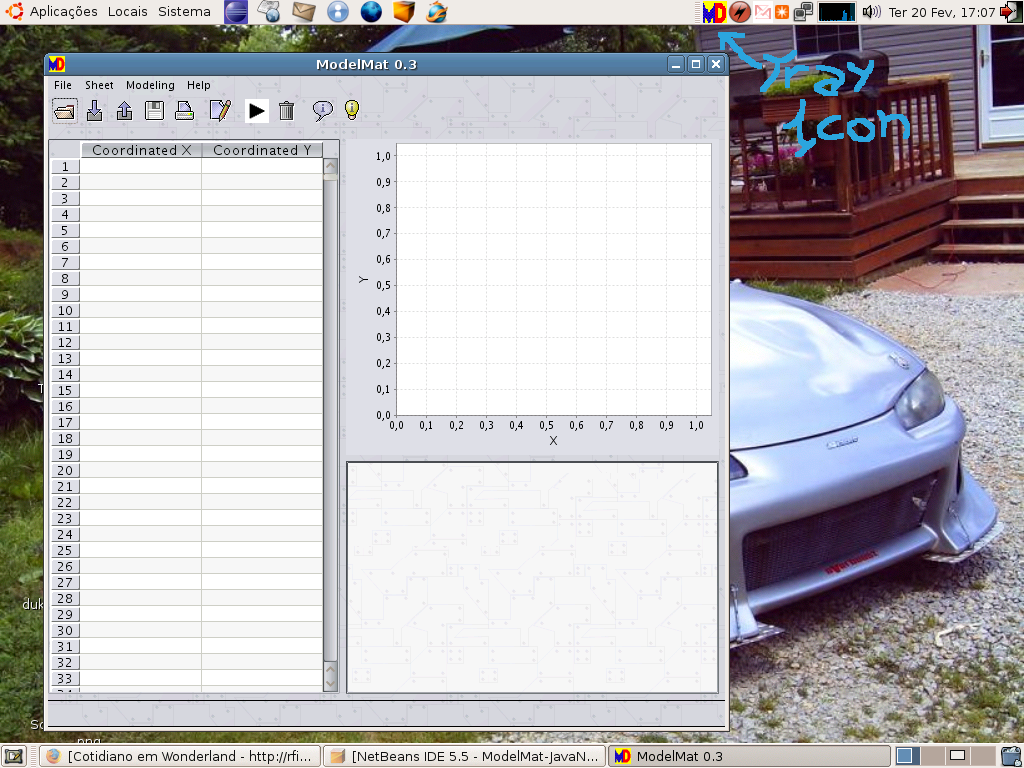Click the orange update notifier tray icon
Screen dimensions: 1024x768
(781, 12)
